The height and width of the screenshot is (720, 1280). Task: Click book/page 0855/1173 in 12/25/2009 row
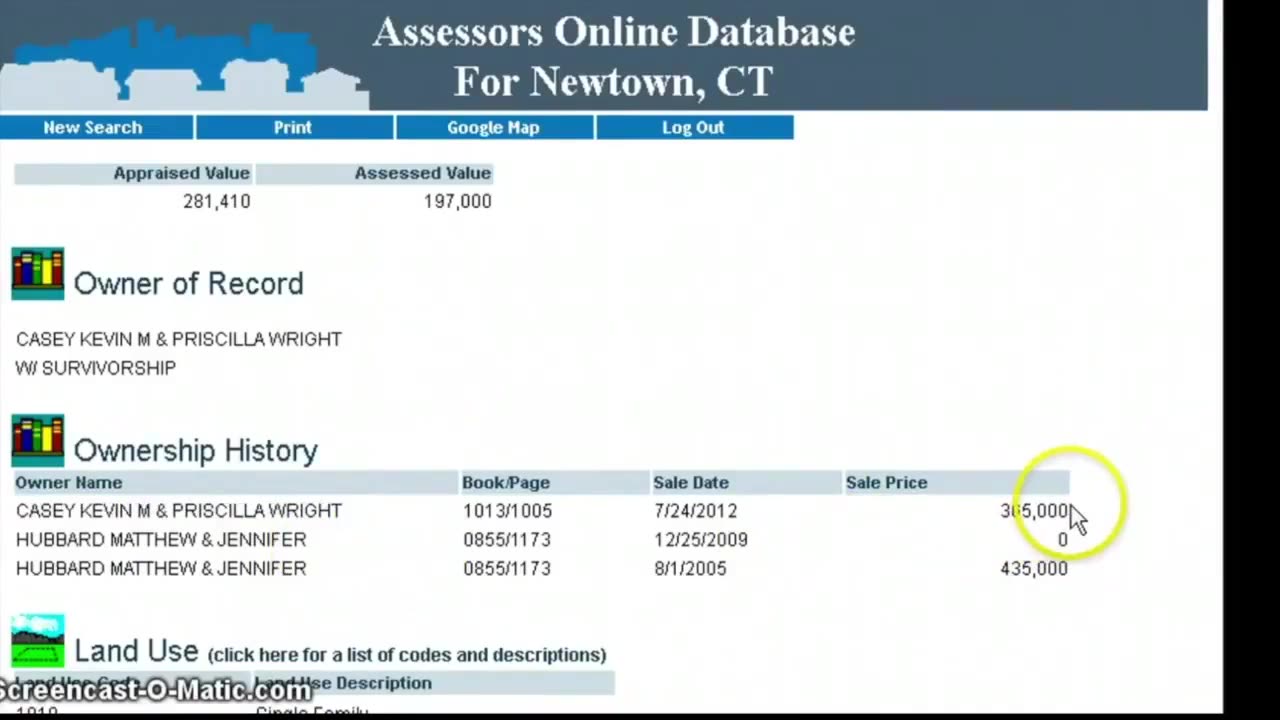[507, 540]
